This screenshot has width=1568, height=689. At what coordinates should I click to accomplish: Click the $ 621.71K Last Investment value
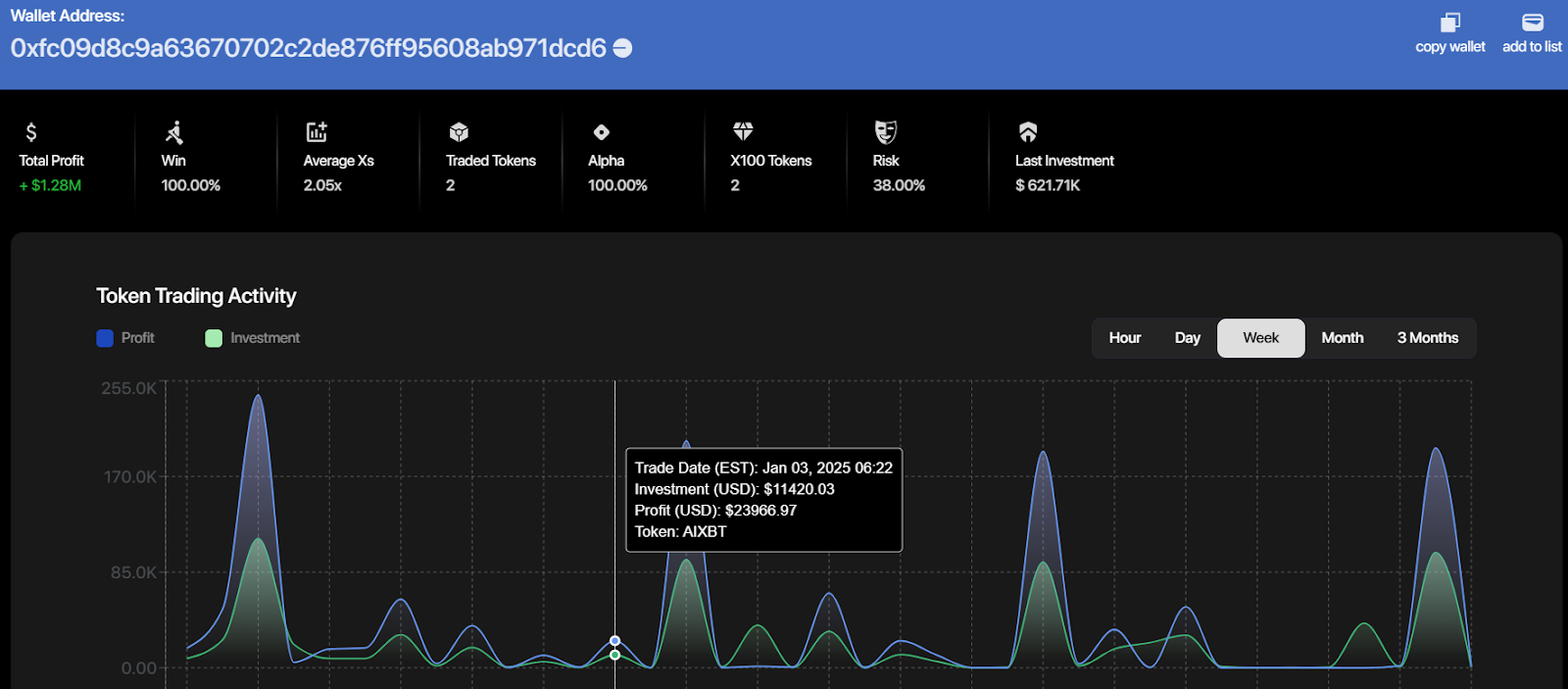pos(1048,185)
